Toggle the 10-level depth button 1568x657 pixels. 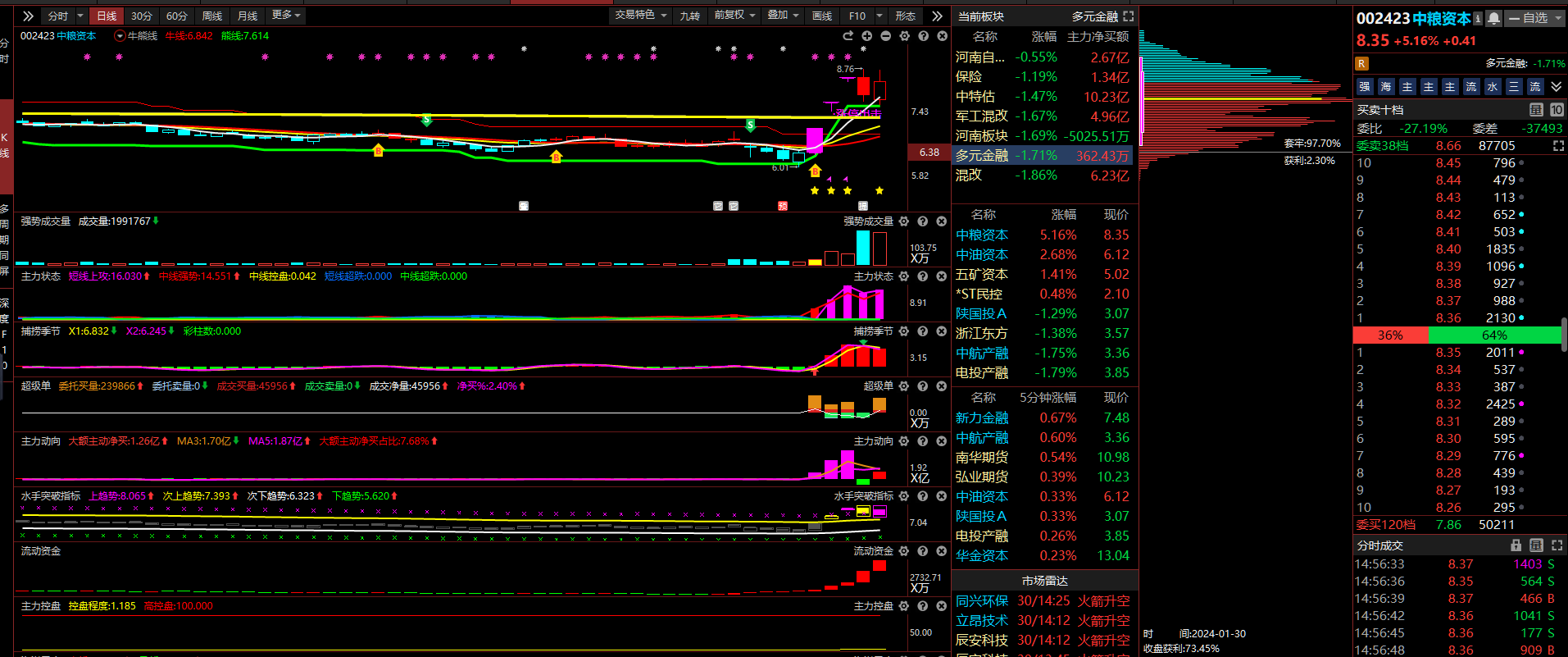pos(1557,109)
